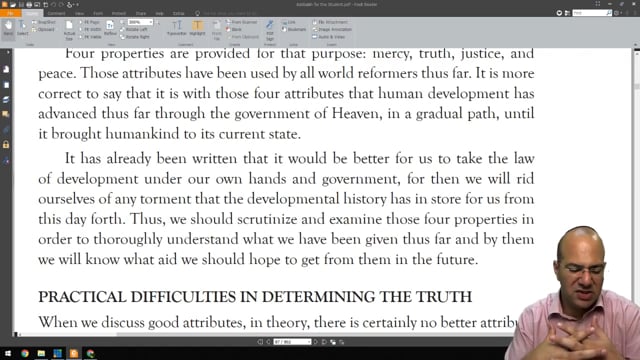Click the horizontal scrollbar

pos(265,334)
